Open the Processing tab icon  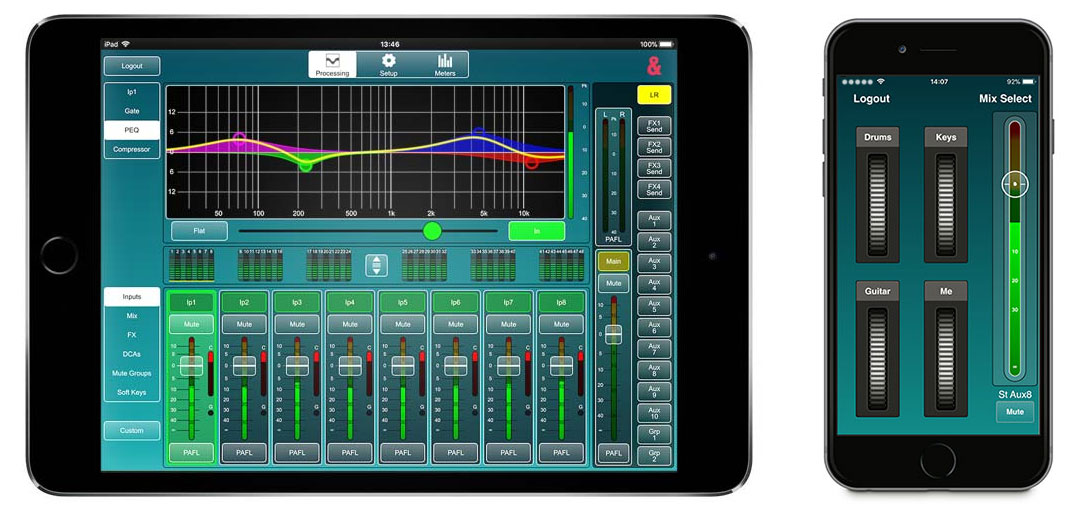tap(332, 63)
